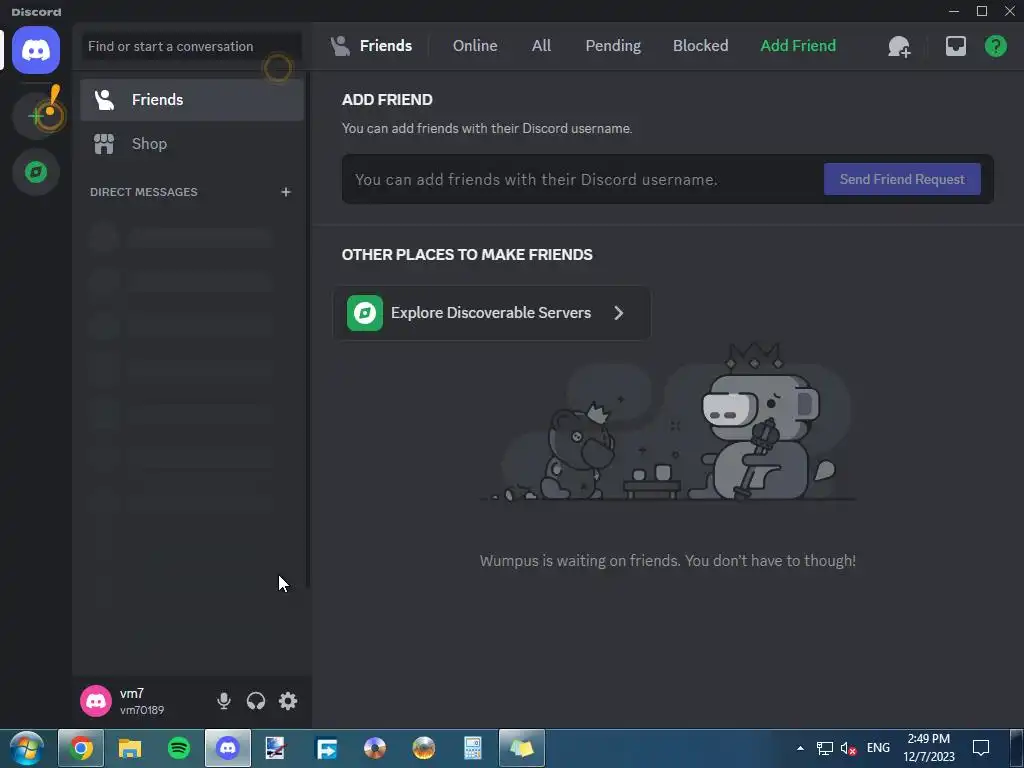Select the All friends tab
The height and width of the screenshot is (768, 1024).
click(x=541, y=46)
